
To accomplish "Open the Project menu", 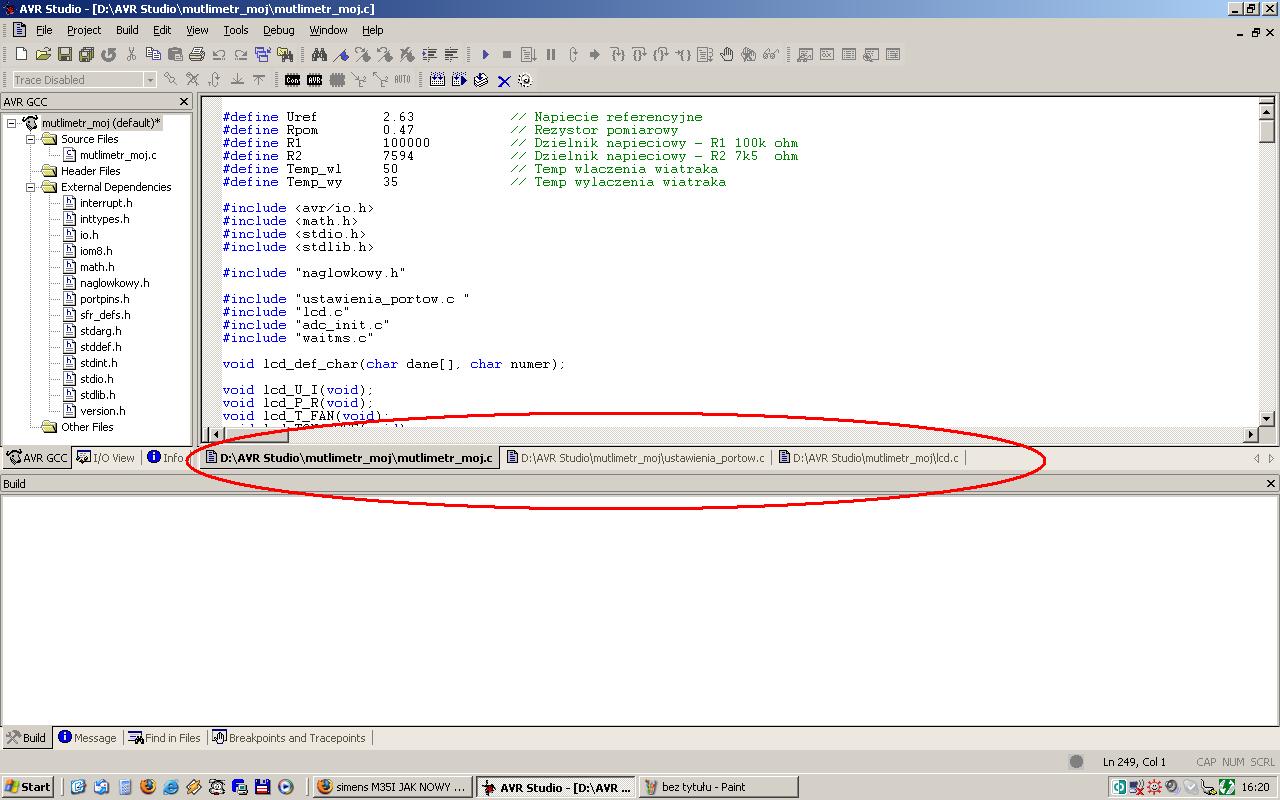I will (x=84, y=30).
